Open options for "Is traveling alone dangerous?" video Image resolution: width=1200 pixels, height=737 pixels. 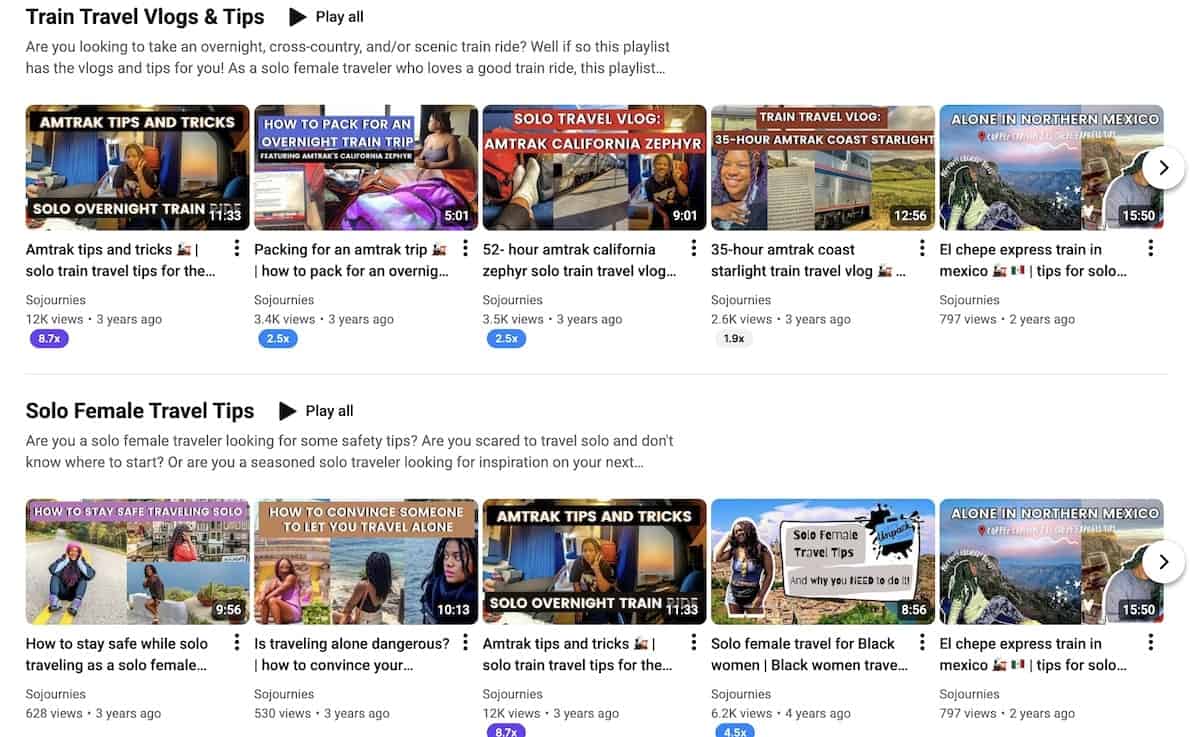tap(465, 643)
